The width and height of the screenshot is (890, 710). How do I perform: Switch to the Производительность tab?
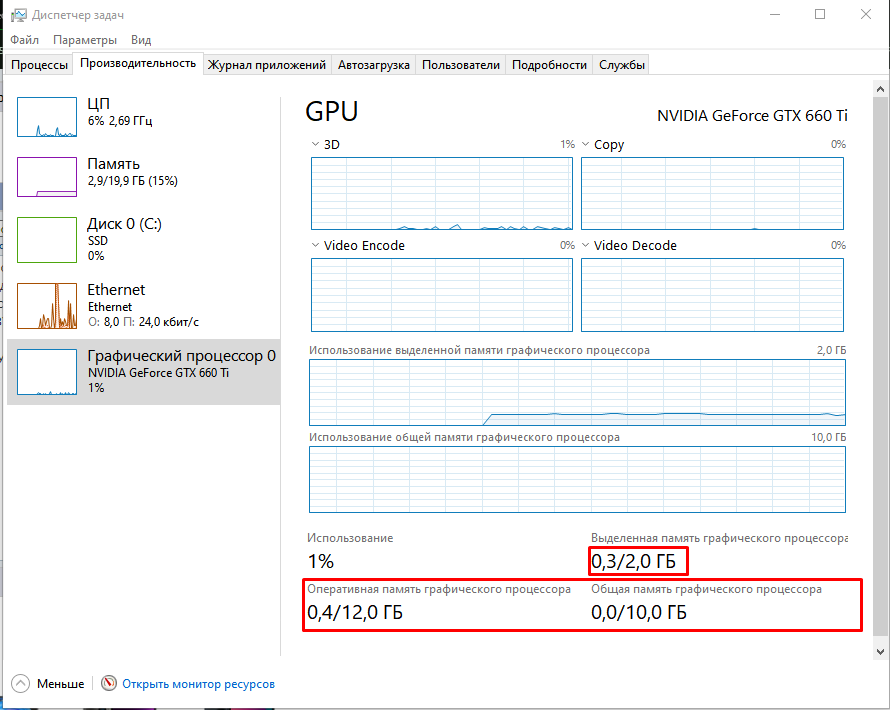(x=138, y=63)
